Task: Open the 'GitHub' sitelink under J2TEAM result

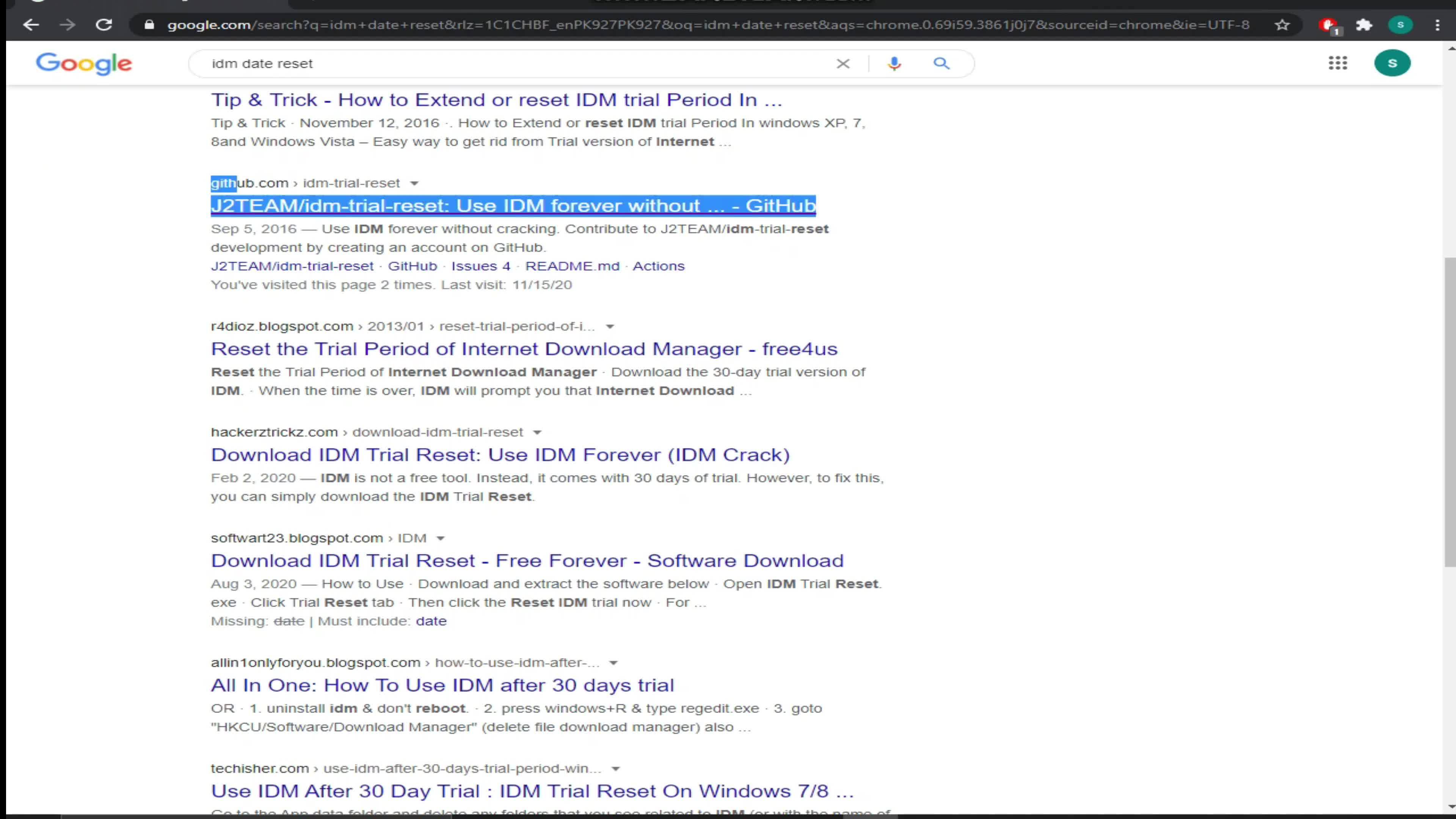Action: pos(413,266)
